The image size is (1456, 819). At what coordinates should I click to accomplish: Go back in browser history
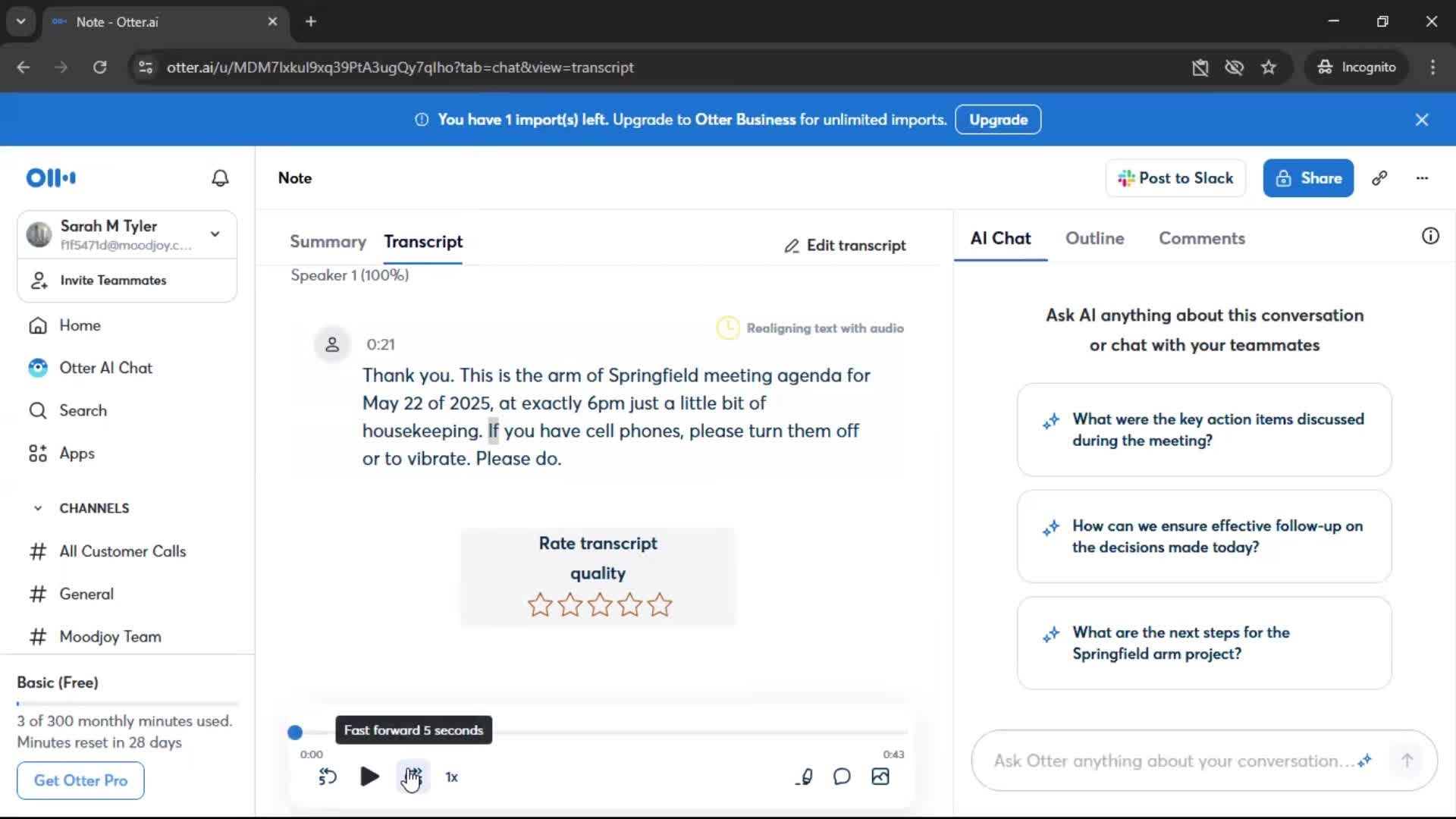(24, 67)
